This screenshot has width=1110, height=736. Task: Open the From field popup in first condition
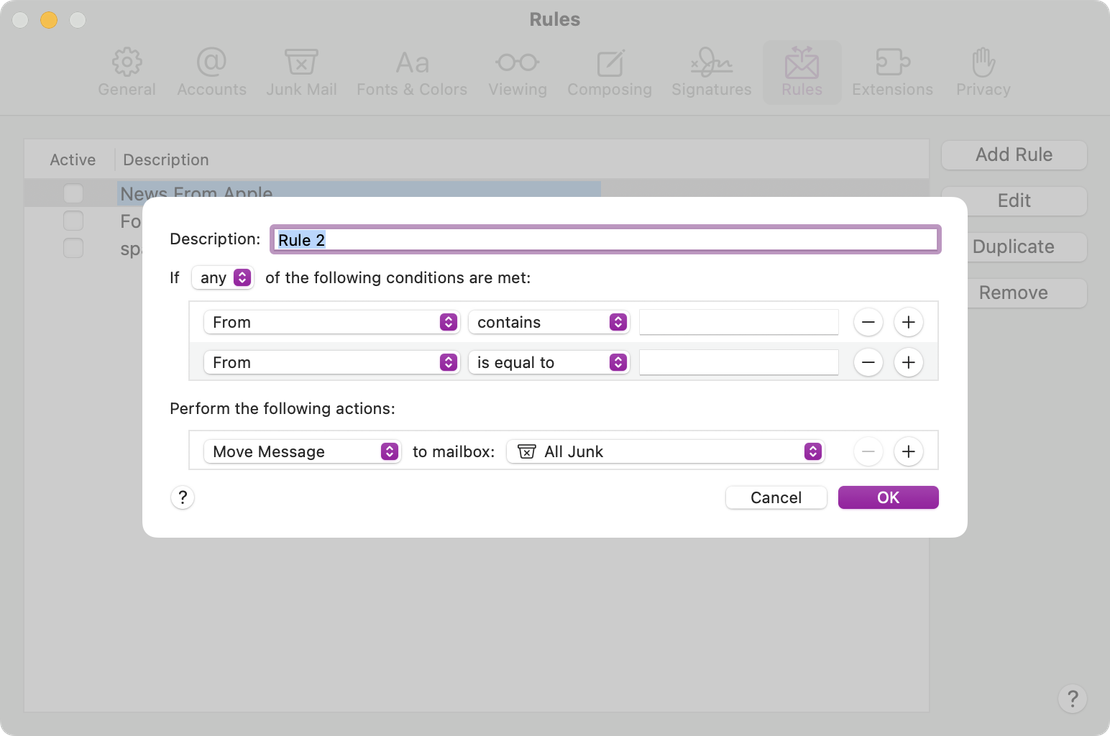pyautogui.click(x=331, y=322)
